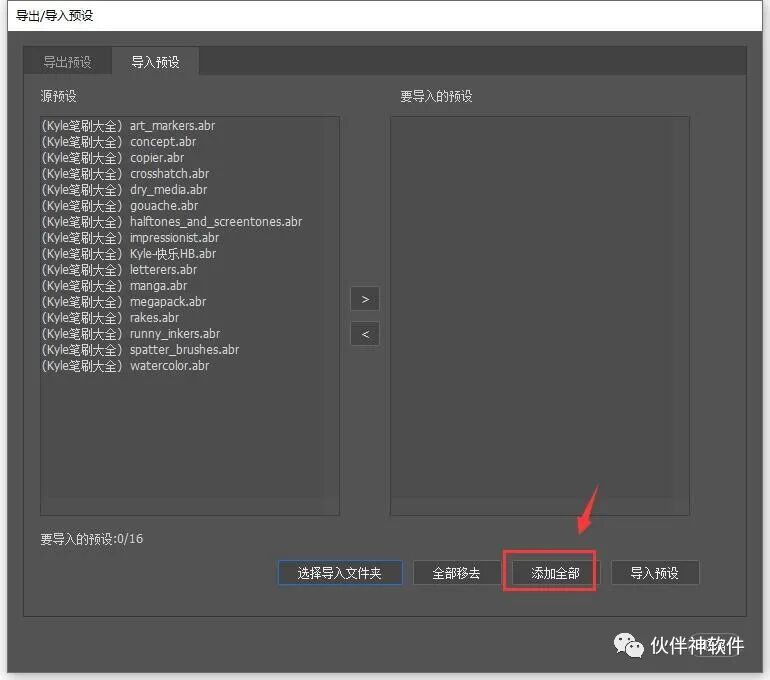Select art_markers.abr in source presets
770x680 pixels.
[128, 126]
